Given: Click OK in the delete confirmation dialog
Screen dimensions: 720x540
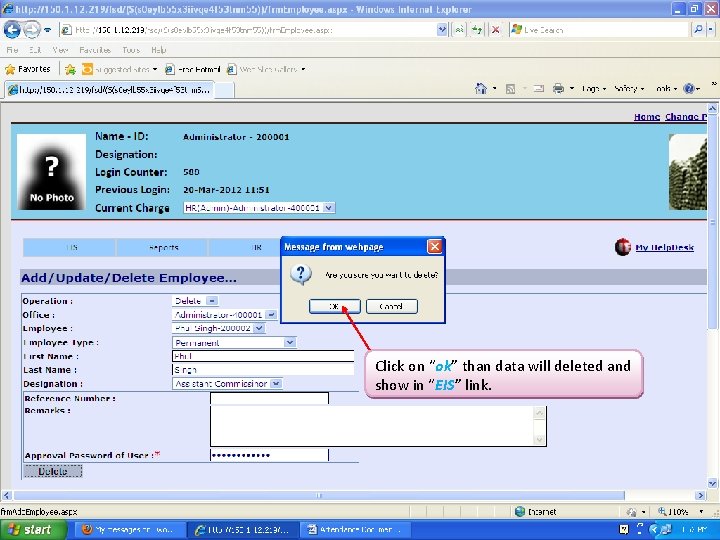Looking at the screenshot, I should tap(335, 306).
